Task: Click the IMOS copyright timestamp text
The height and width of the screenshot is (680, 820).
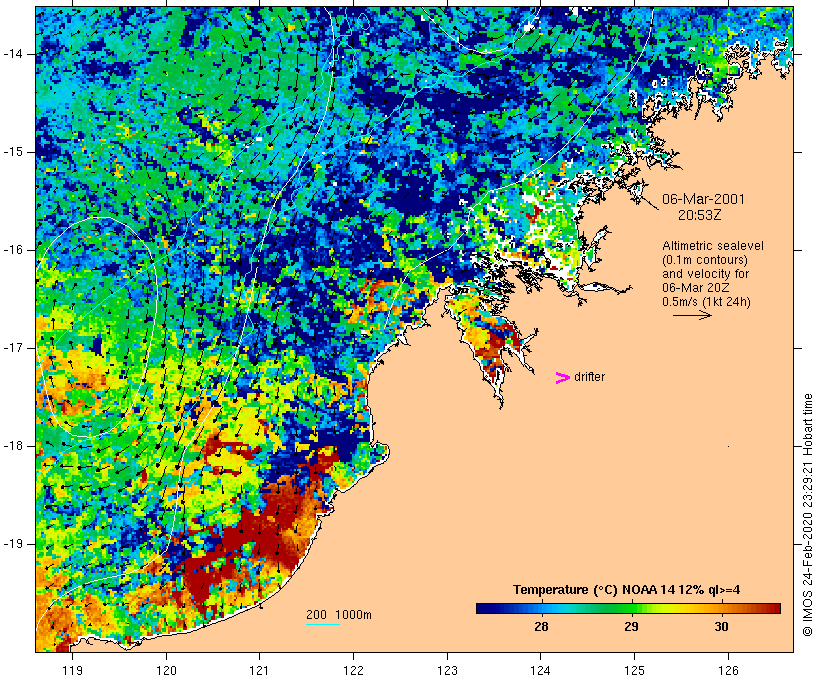Action: 807,515
